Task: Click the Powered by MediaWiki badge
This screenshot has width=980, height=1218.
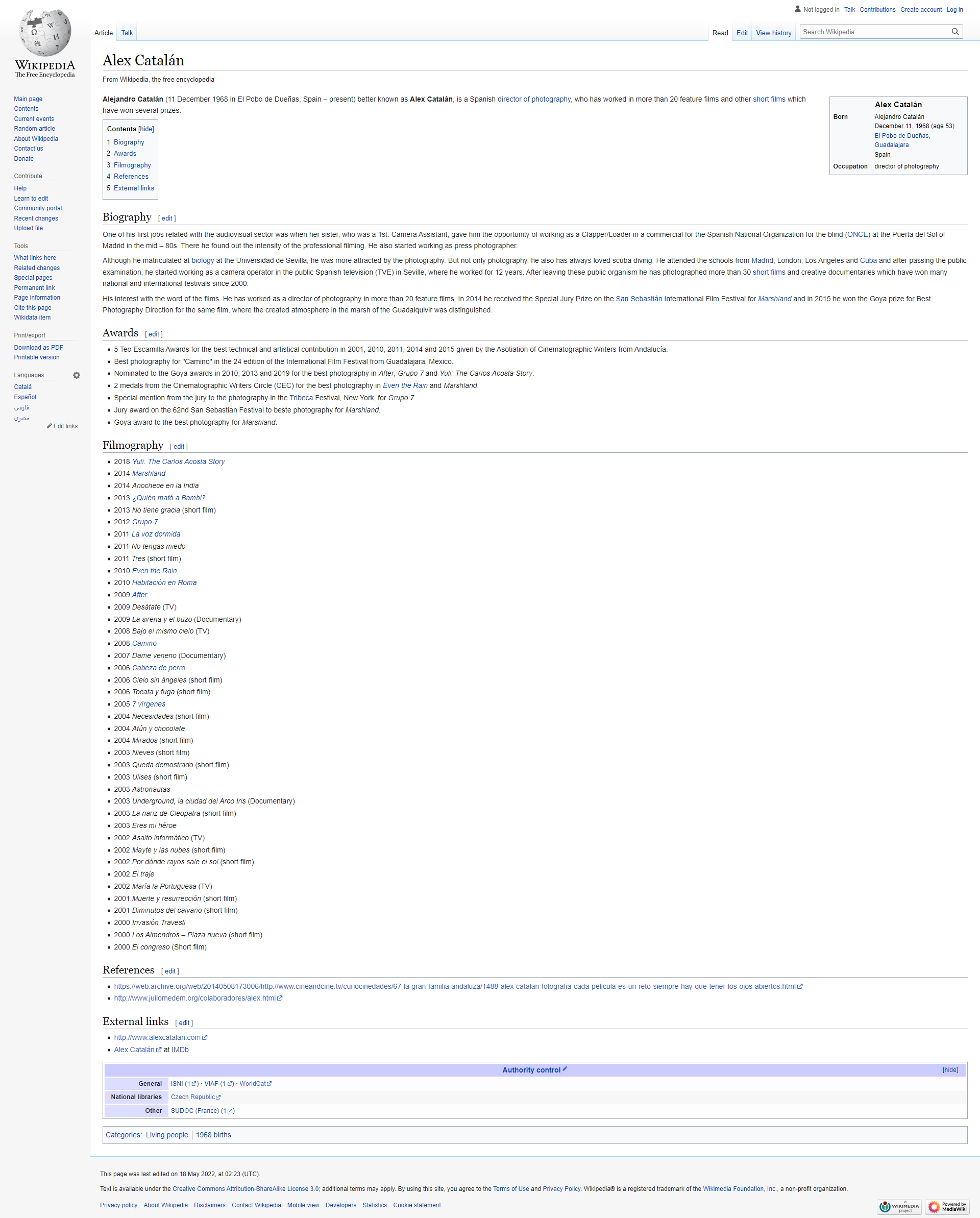Action: click(x=947, y=1207)
